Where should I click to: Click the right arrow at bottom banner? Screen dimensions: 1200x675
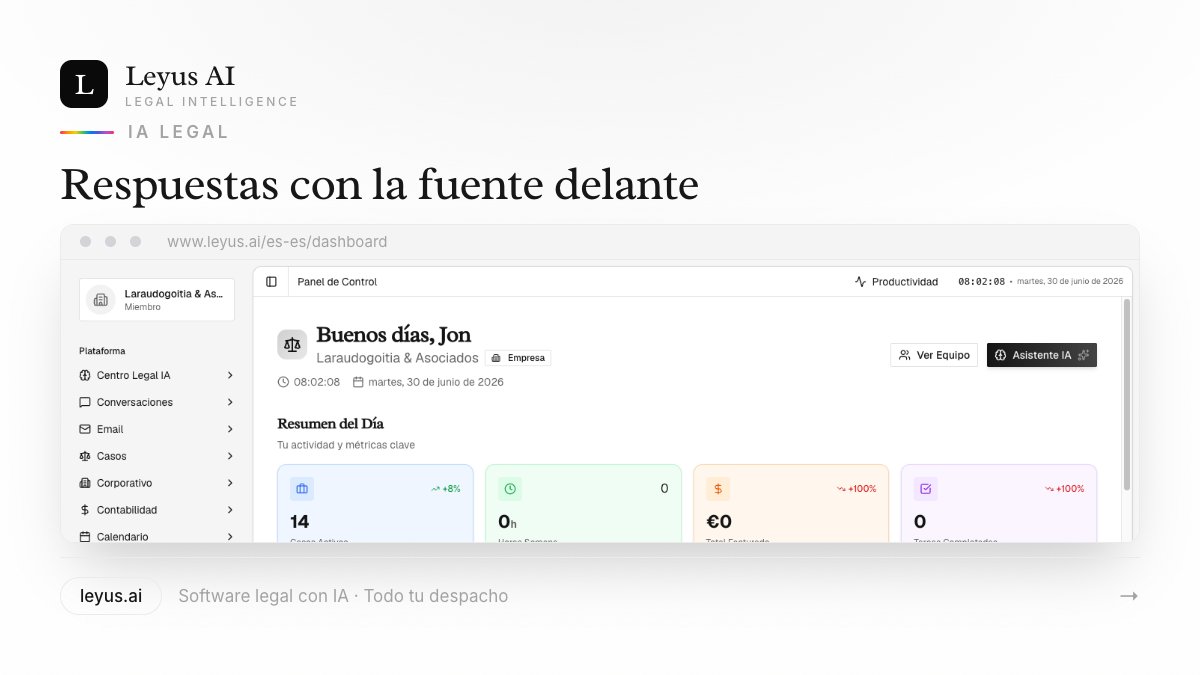[1129, 596]
